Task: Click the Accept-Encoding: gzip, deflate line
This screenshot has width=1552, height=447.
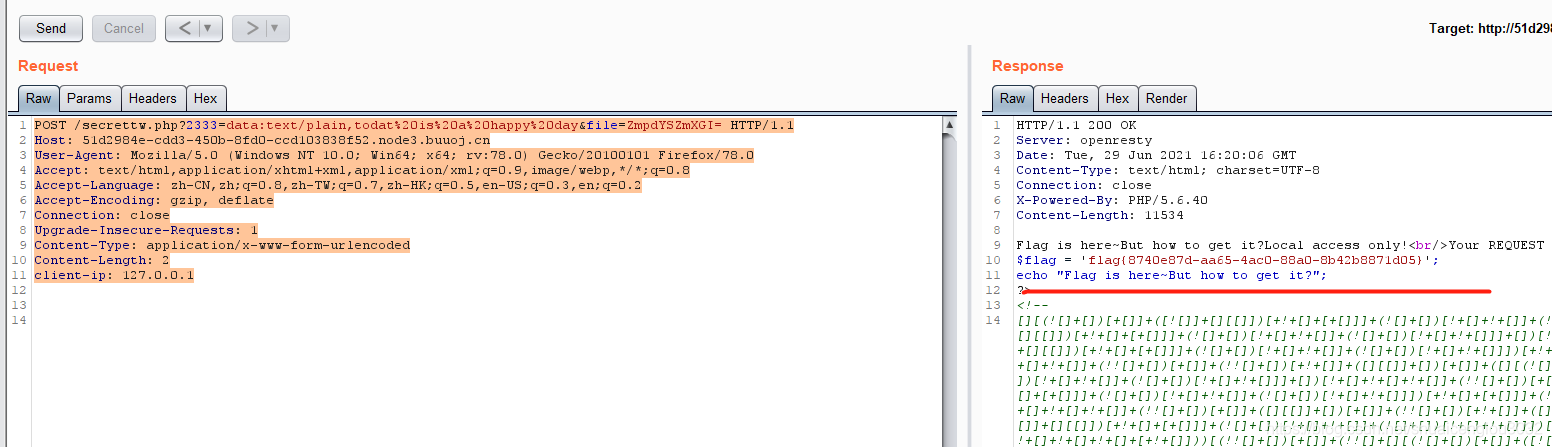Action: (154, 200)
